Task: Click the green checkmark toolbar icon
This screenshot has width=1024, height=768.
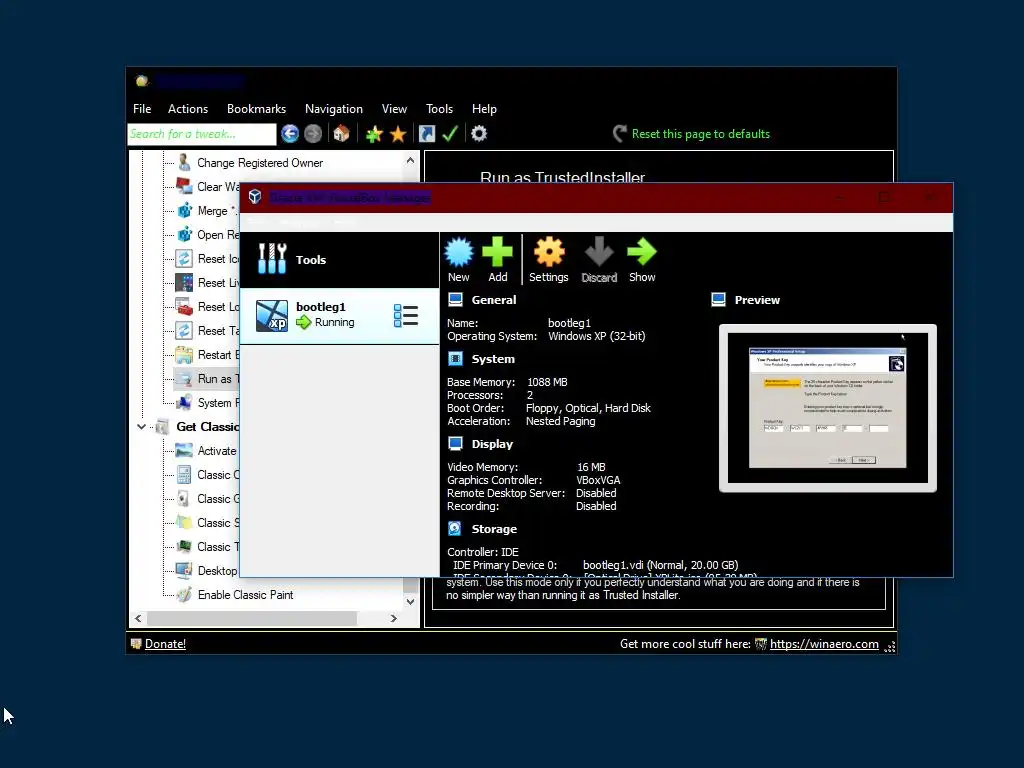Action: click(450, 134)
